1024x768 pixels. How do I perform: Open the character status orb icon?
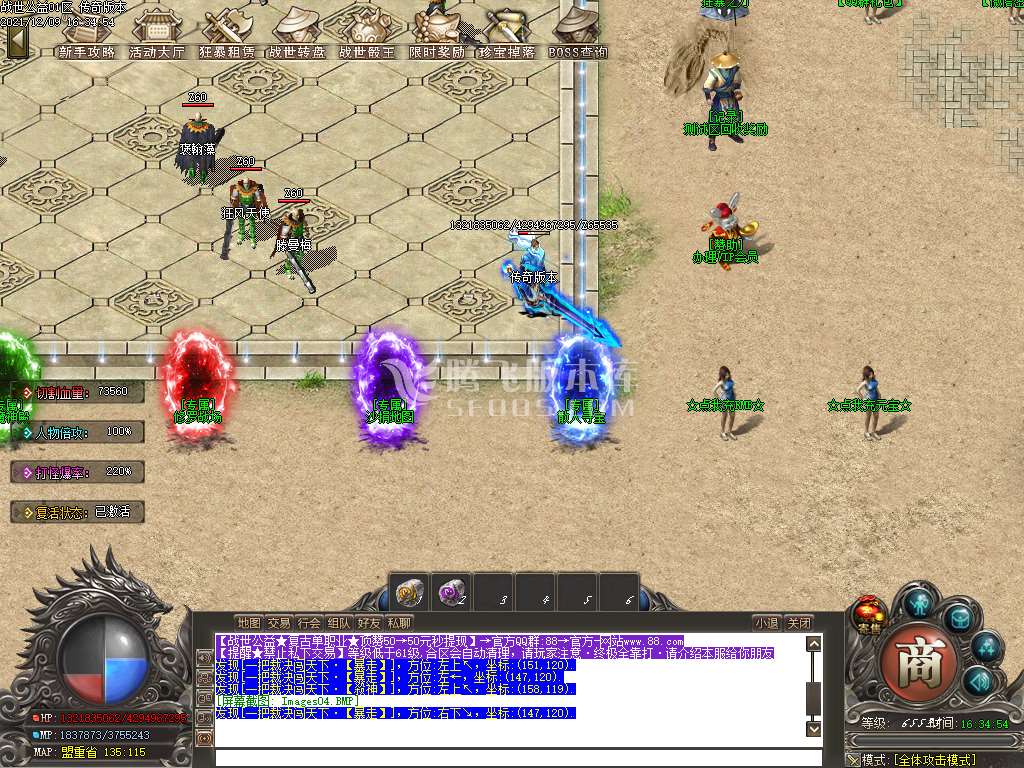(x=918, y=603)
